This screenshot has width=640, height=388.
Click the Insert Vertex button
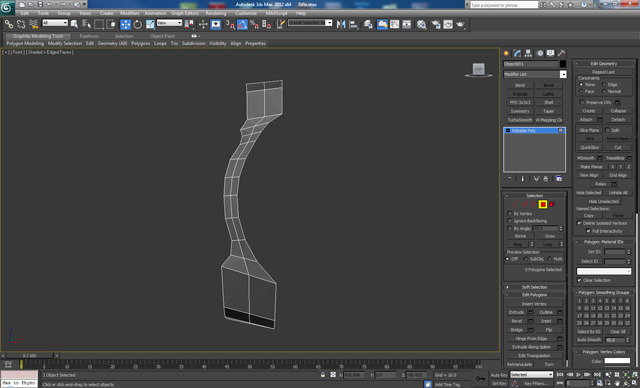534,304
